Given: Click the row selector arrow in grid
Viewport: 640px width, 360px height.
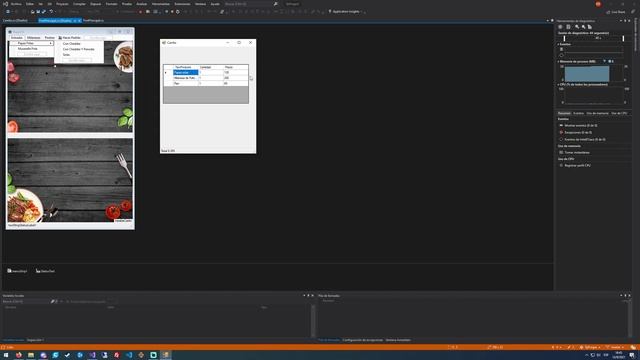Looking at the screenshot, I should point(166,73).
